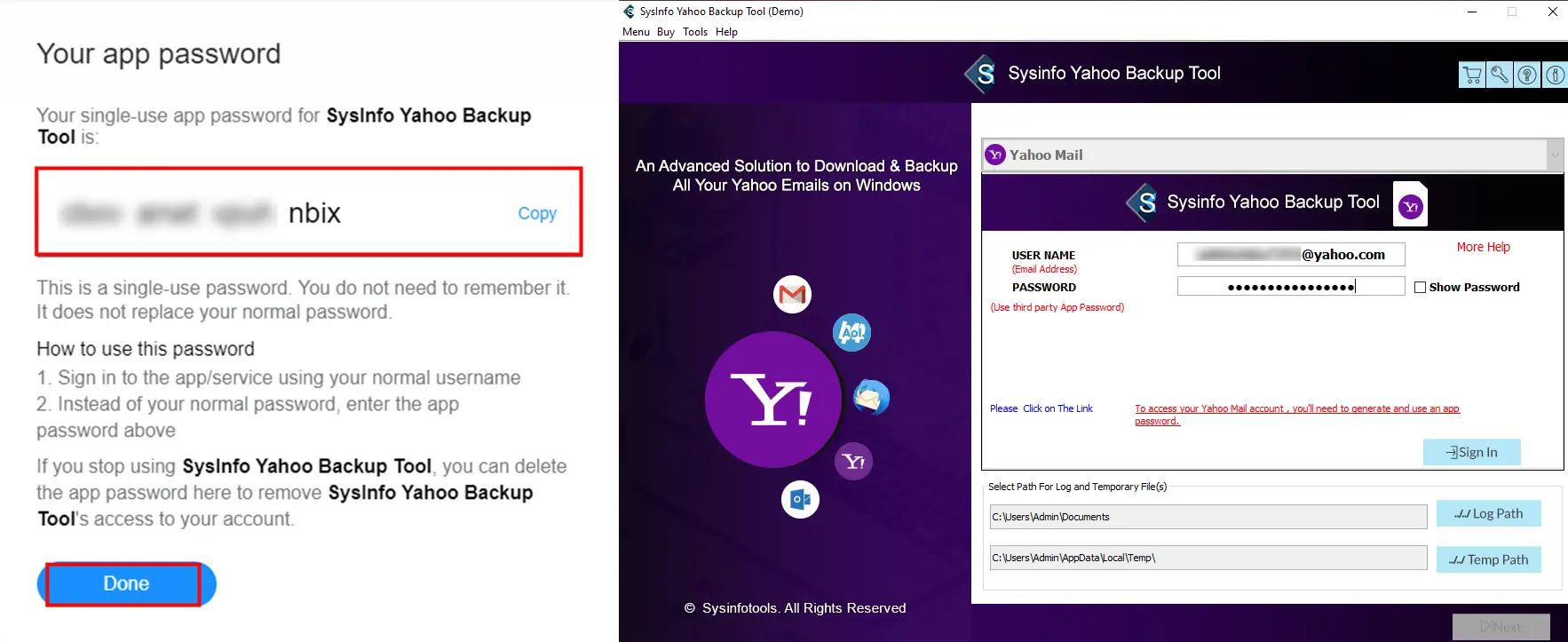This screenshot has width=1568, height=642.
Task: Click the 'Please Click on The Link' text
Action: 1041,408
